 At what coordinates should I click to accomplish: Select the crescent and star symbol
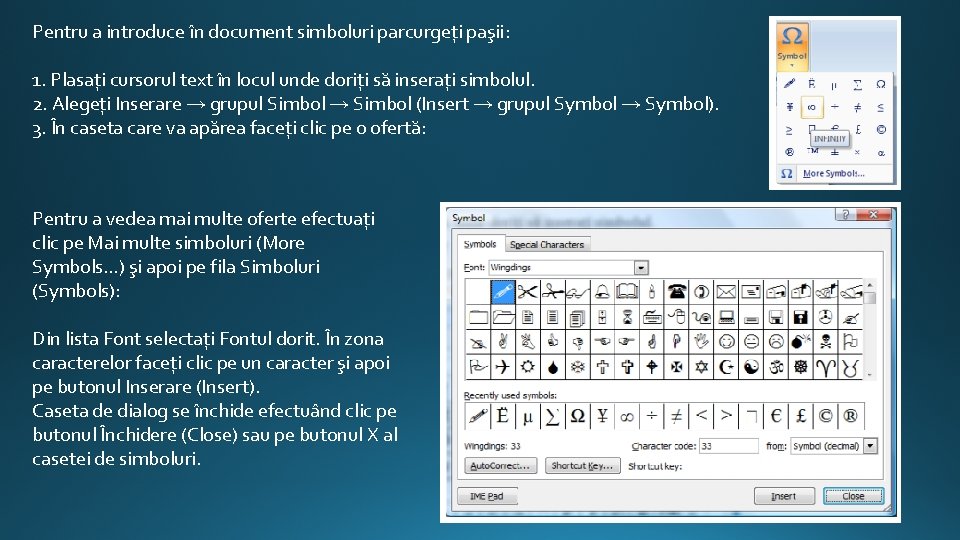tap(726, 367)
